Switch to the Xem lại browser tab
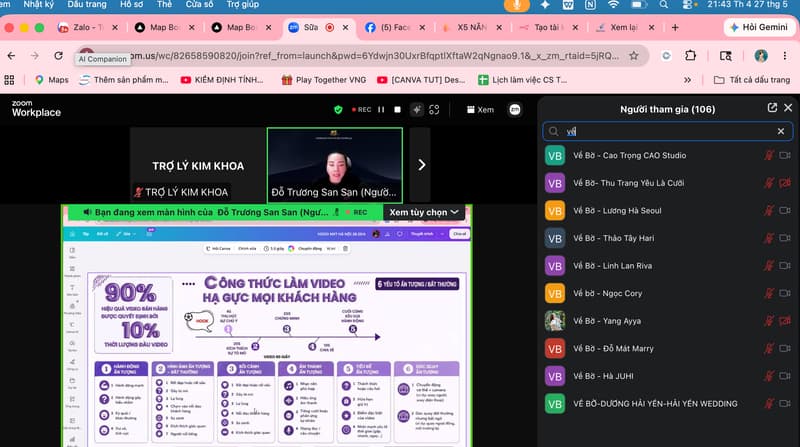 click(624, 28)
